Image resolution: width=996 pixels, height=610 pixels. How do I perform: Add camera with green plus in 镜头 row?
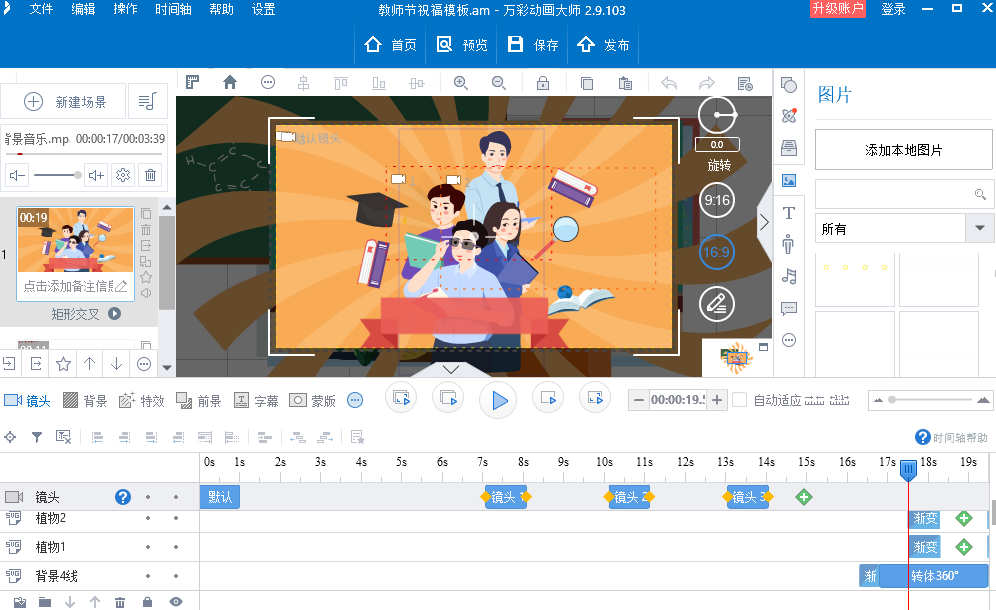[x=804, y=497]
